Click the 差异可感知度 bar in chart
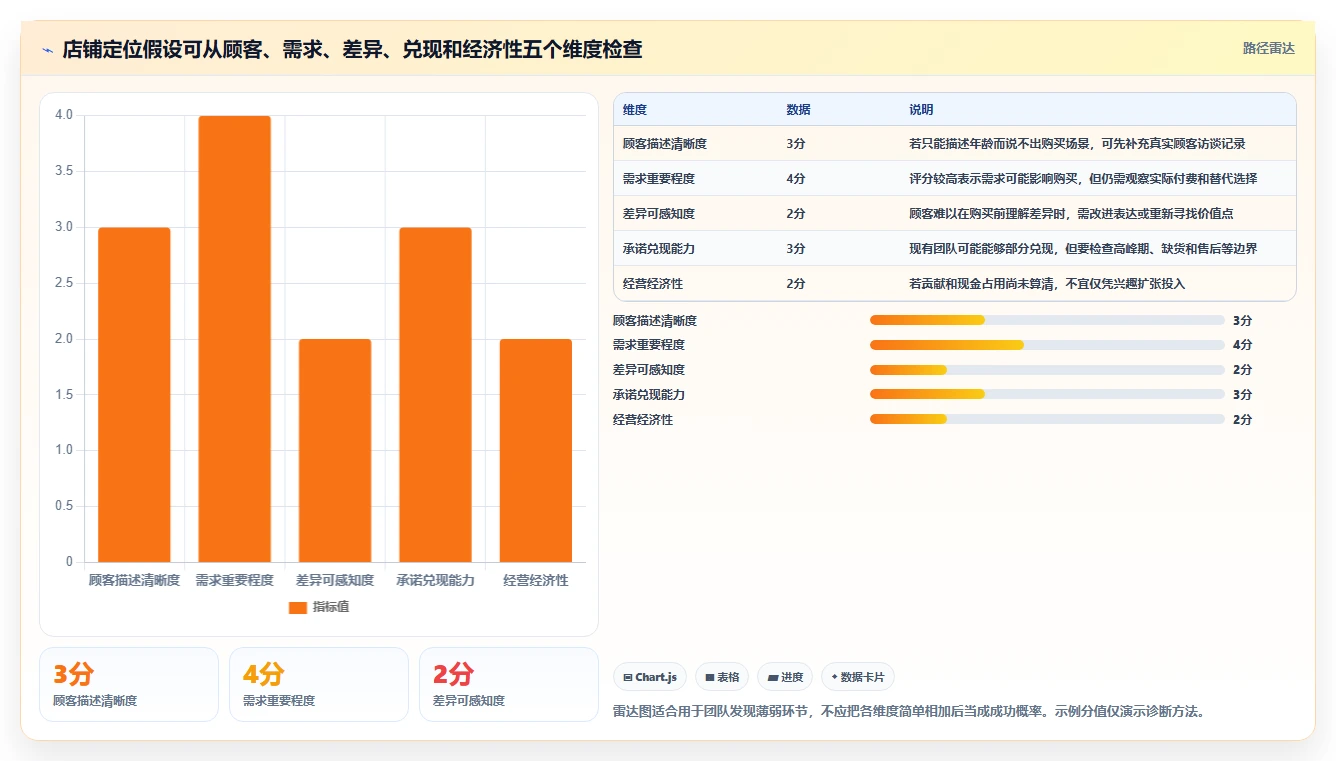This screenshot has height=761, width=1336. (335, 450)
